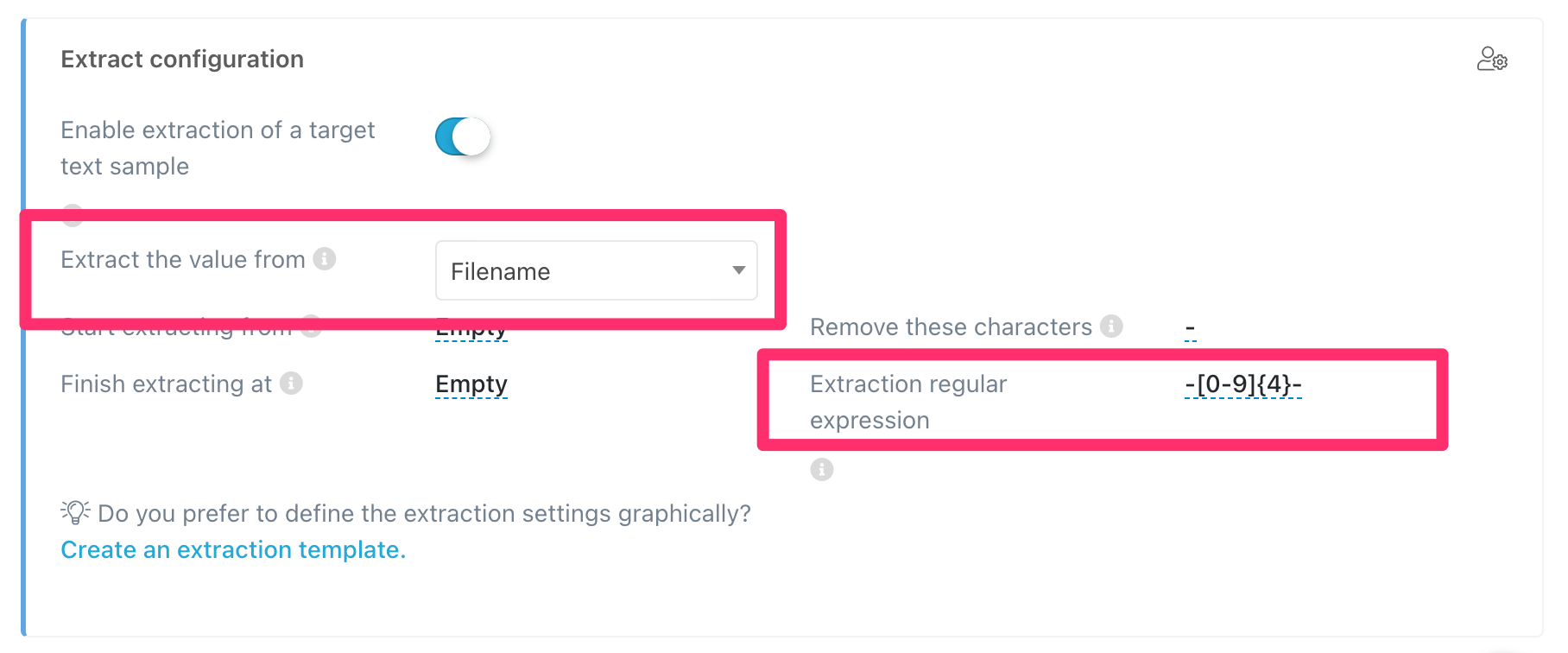Viewport: 1568px width, 653px height.
Task: Edit the Finish extracting at Empty value
Action: coord(471,384)
